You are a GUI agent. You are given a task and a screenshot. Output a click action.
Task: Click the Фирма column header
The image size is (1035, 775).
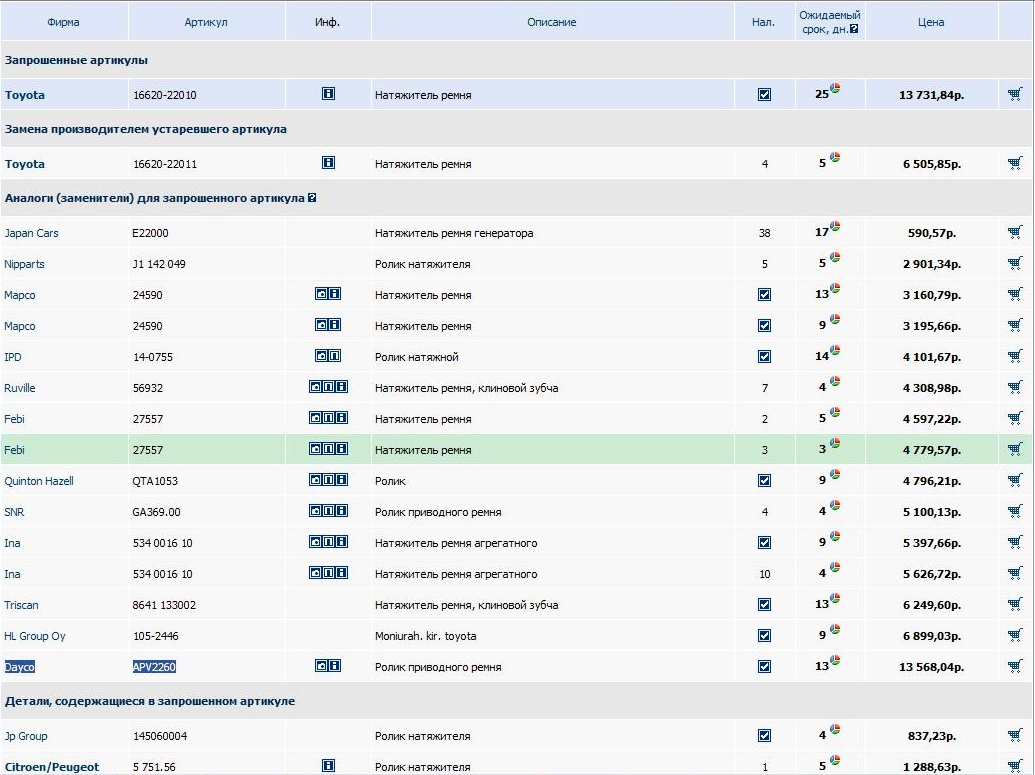tap(63, 22)
